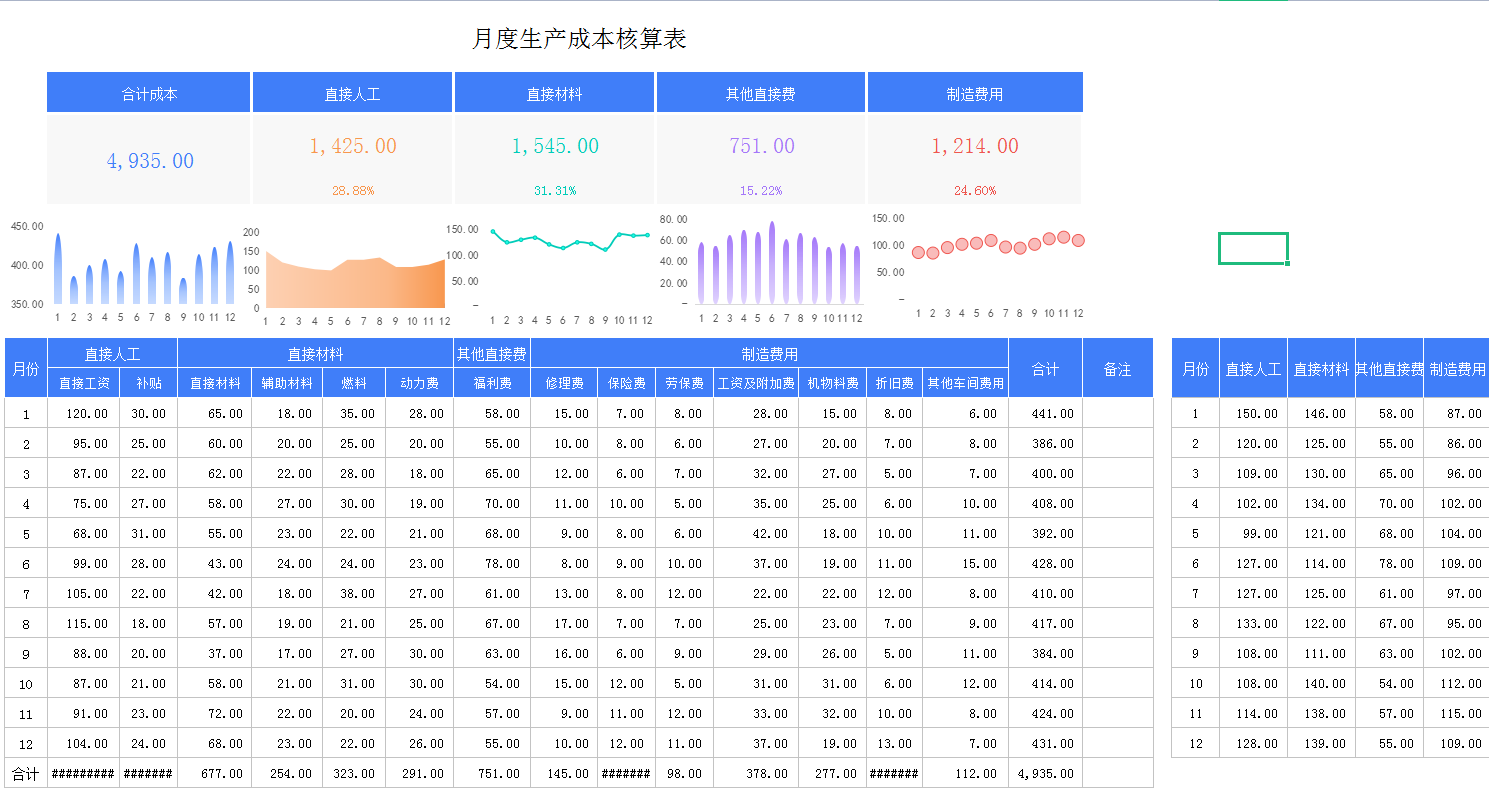Screen dimensions: 1489x795
Task: Click the 月度生产成本核算表 title
Action: (580, 37)
